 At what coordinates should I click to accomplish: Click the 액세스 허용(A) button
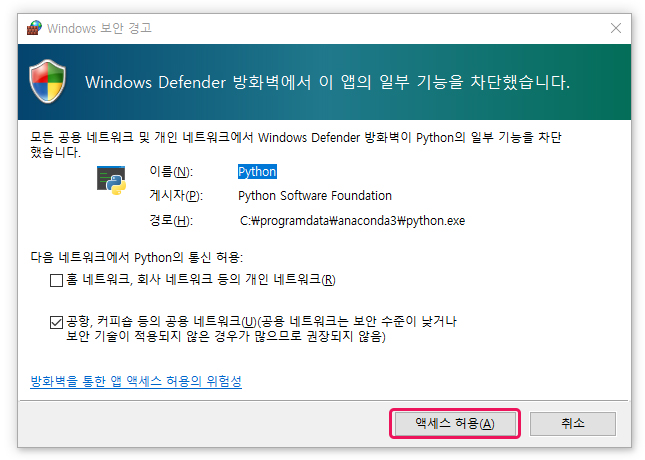455,423
